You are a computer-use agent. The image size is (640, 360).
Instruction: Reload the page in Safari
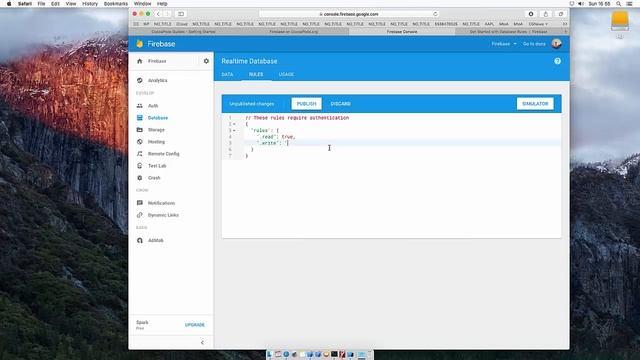[x=435, y=14]
